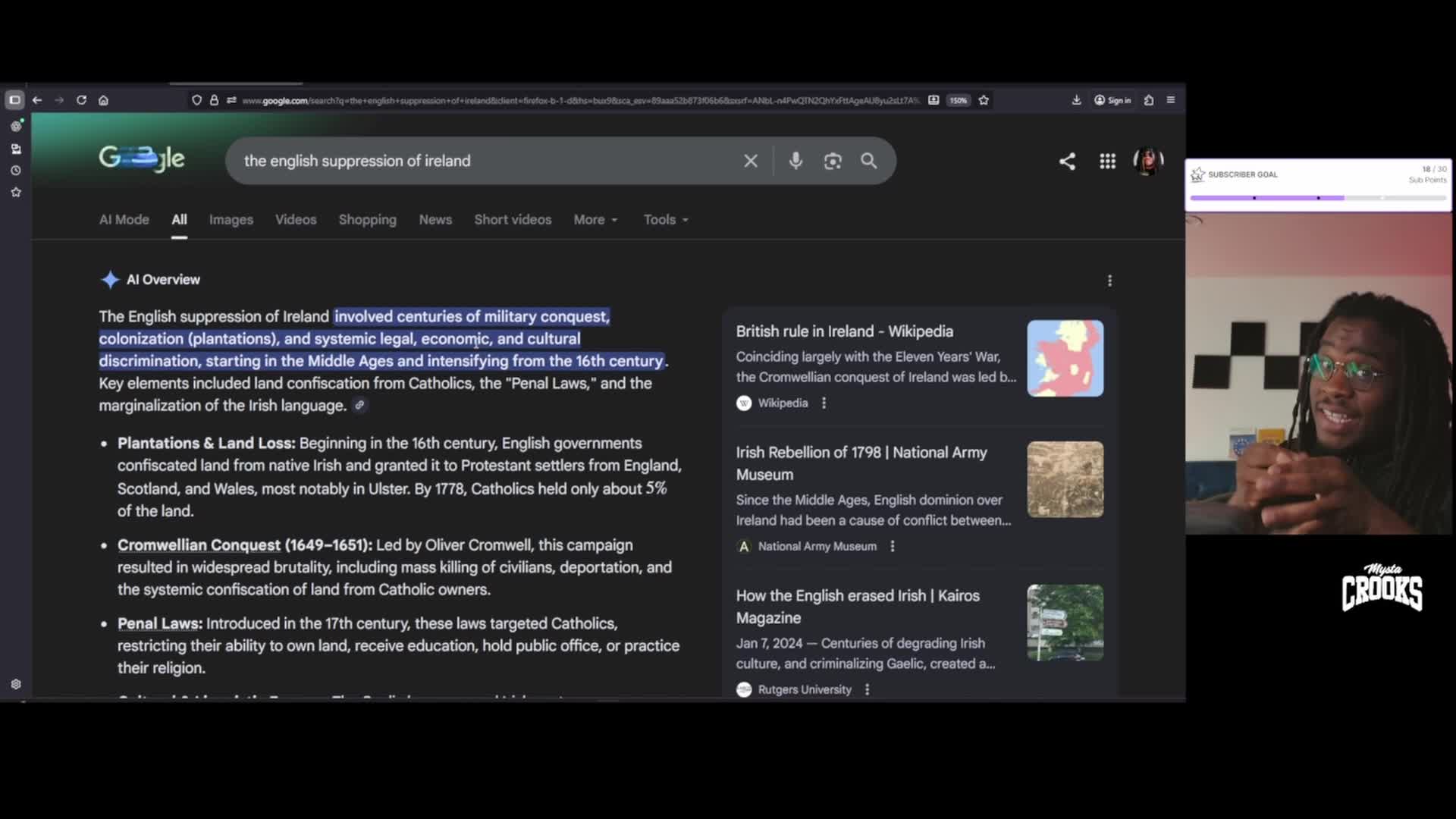Click the share icon beside apps grid
This screenshot has width=1456, height=819.
point(1067,161)
